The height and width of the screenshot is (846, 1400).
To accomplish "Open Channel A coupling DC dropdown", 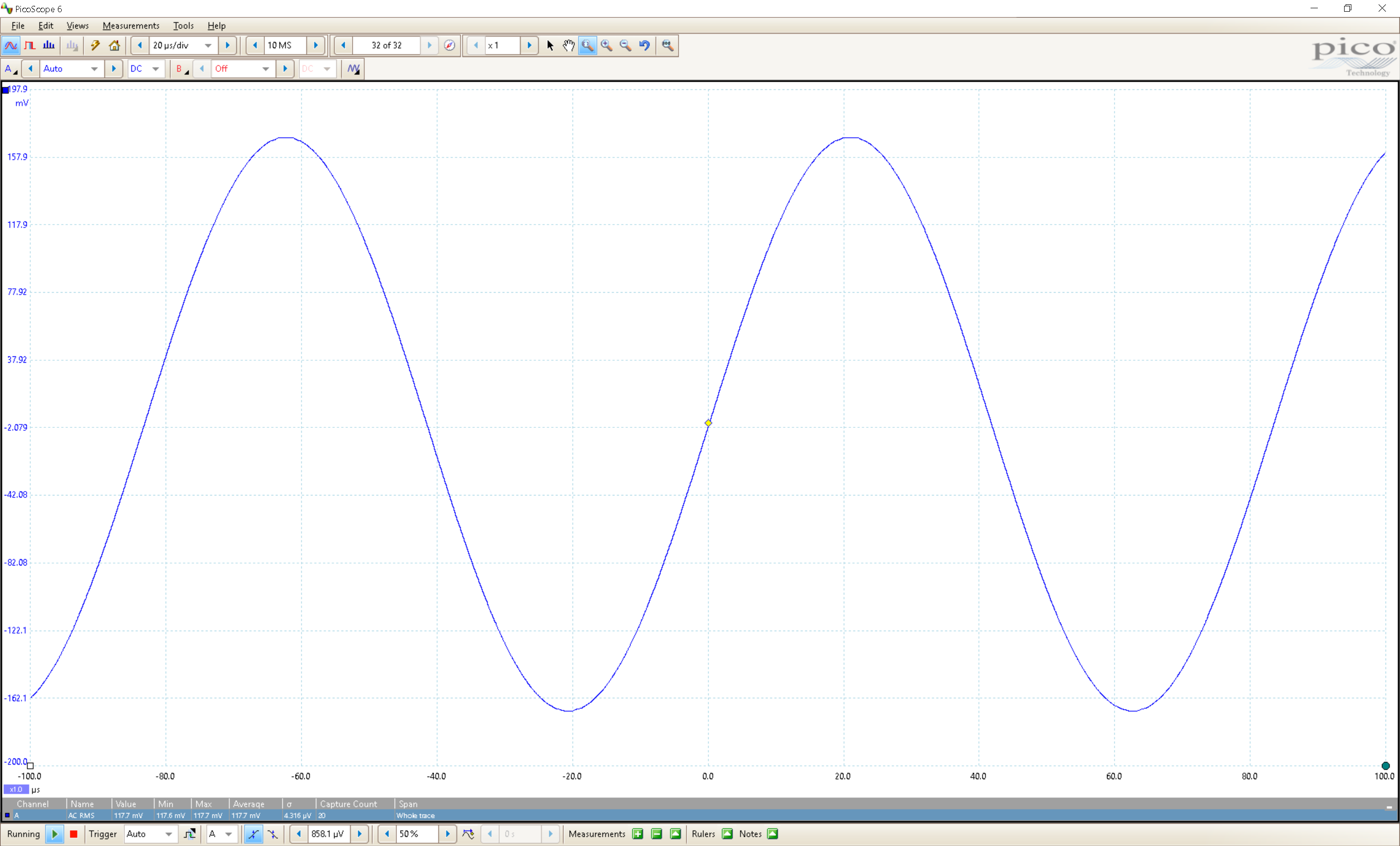I will tap(155, 69).
